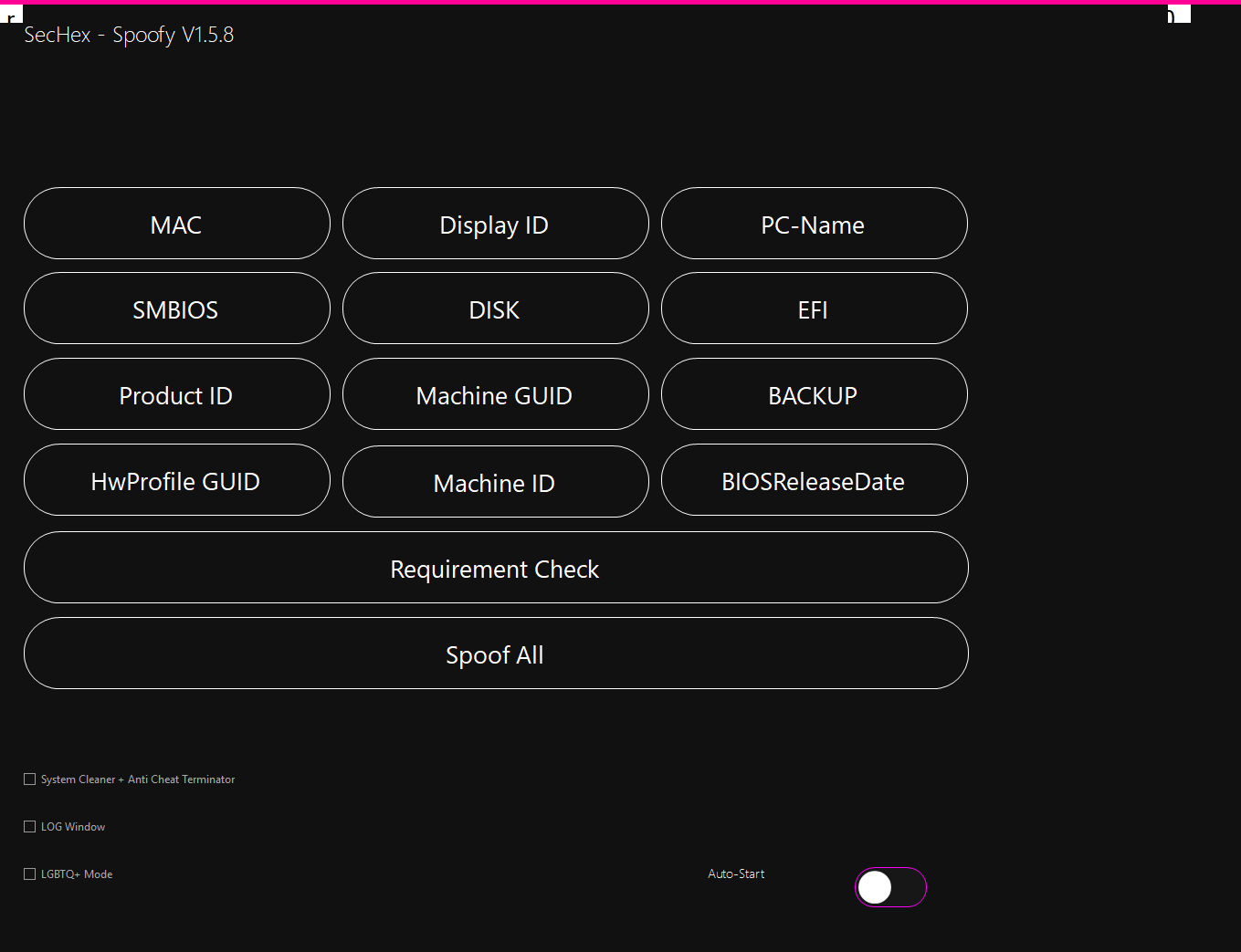Tick the LGBTQ+ Mode checkbox
The image size is (1241, 952).
click(30, 874)
